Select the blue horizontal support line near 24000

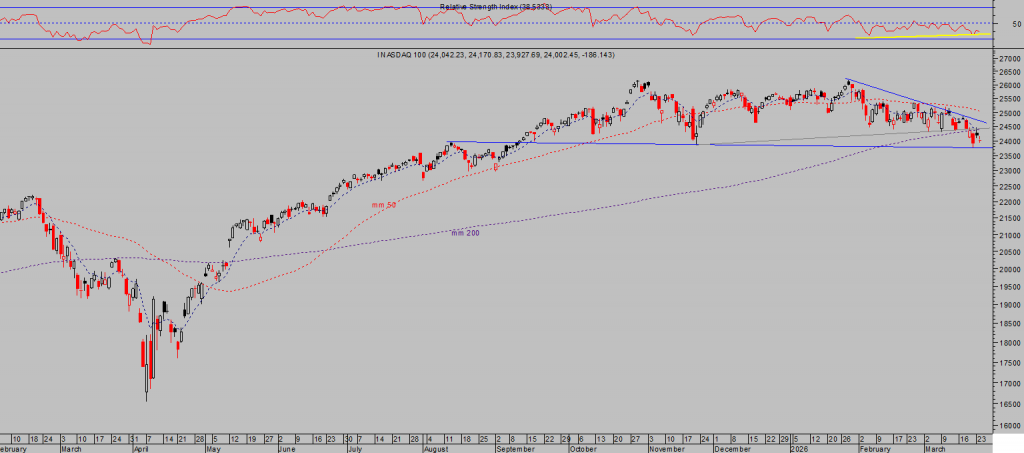click(x=600, y=144)
